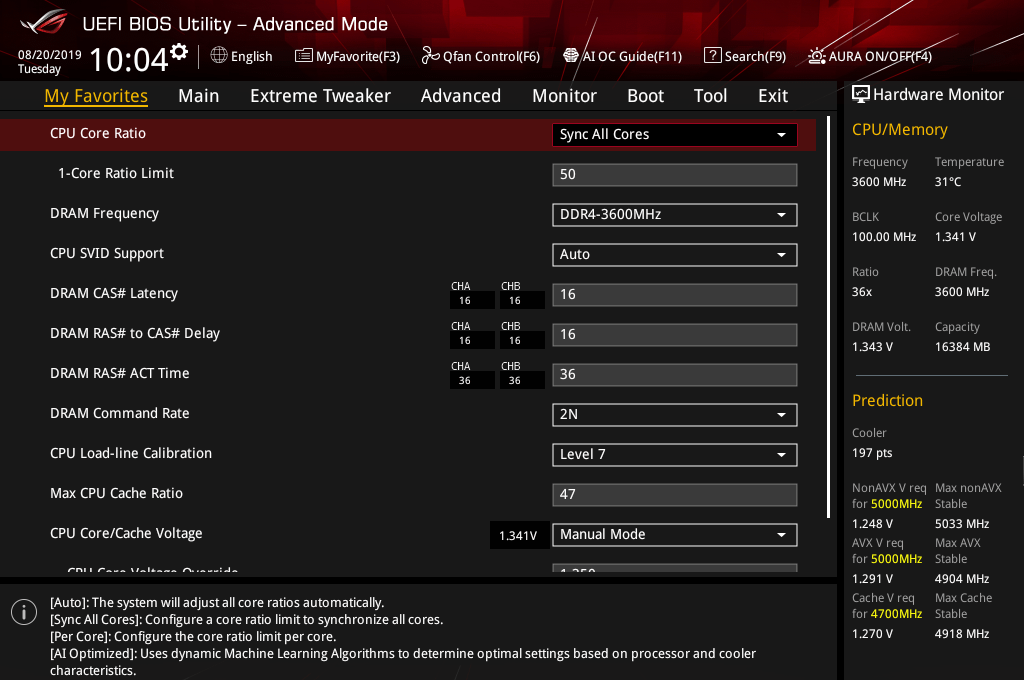Click the MyFavorite list icon

304,56
